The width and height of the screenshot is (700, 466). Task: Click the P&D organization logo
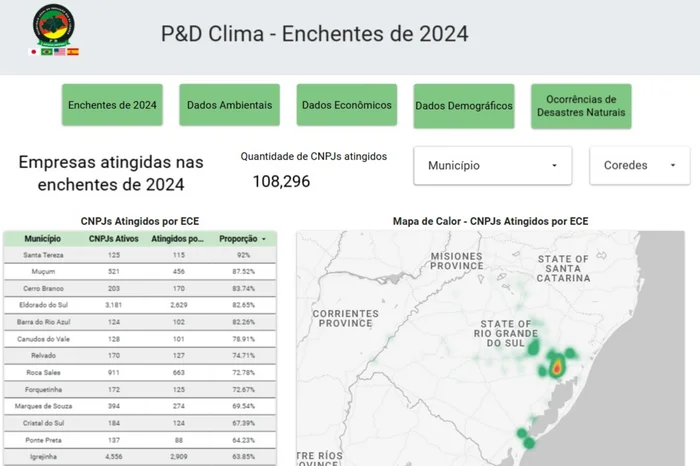click(x=54, y=25)
